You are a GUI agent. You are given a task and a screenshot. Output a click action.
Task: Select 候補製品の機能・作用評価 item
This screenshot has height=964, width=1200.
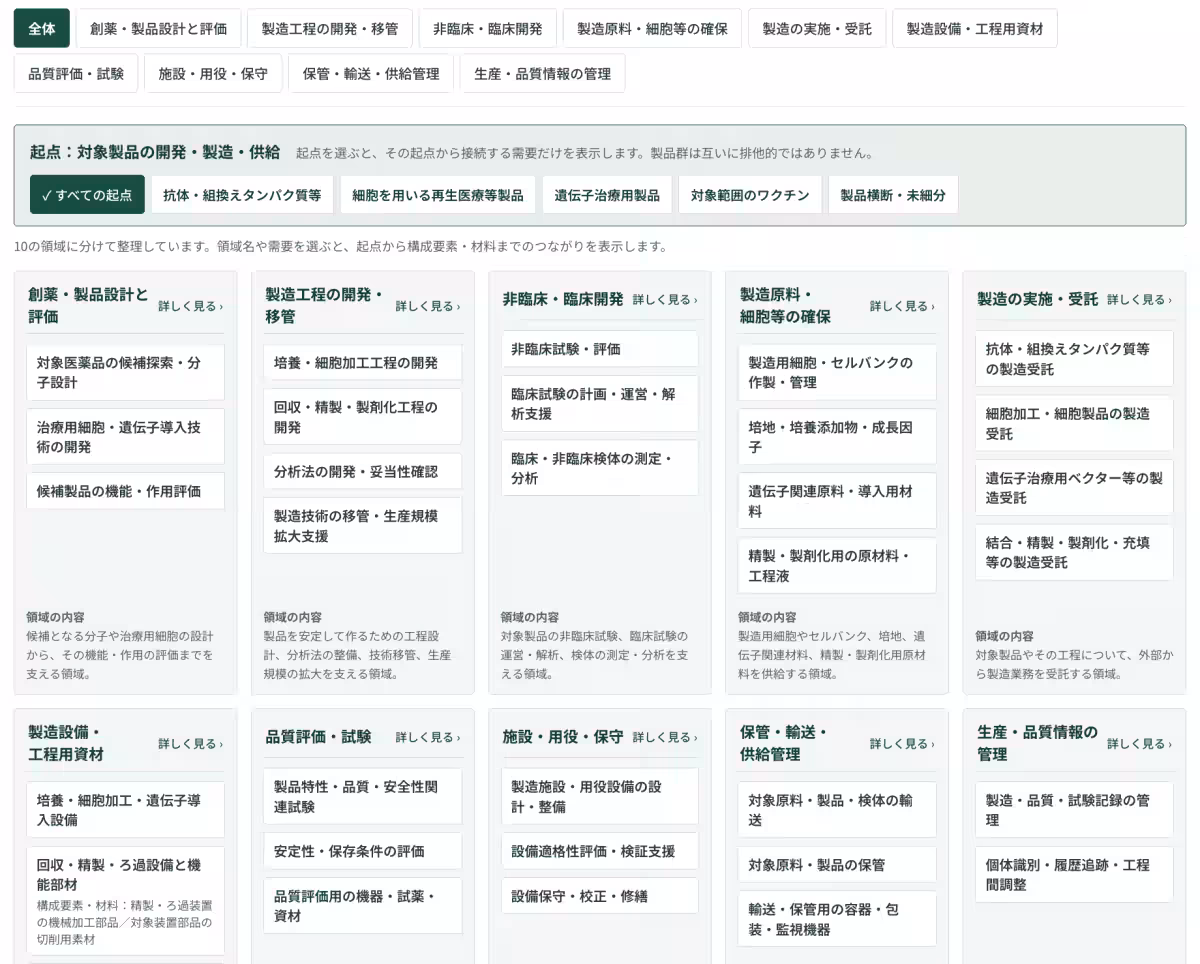tap(126, 491)
